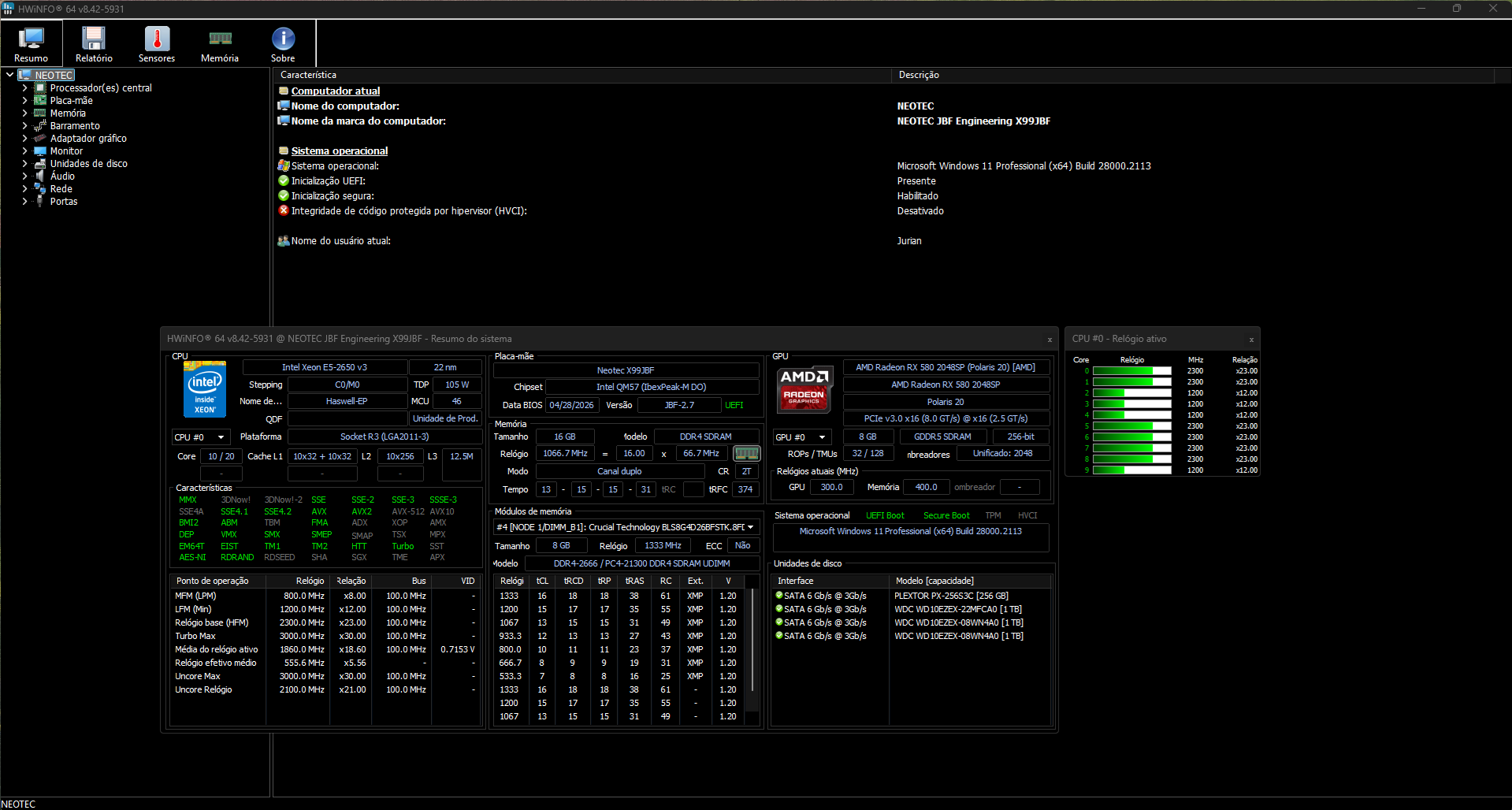Image resolution: width=1512 pixels, height=810 pixels.
Task: Click the Core 0 clock bar
Action: 1131,371
